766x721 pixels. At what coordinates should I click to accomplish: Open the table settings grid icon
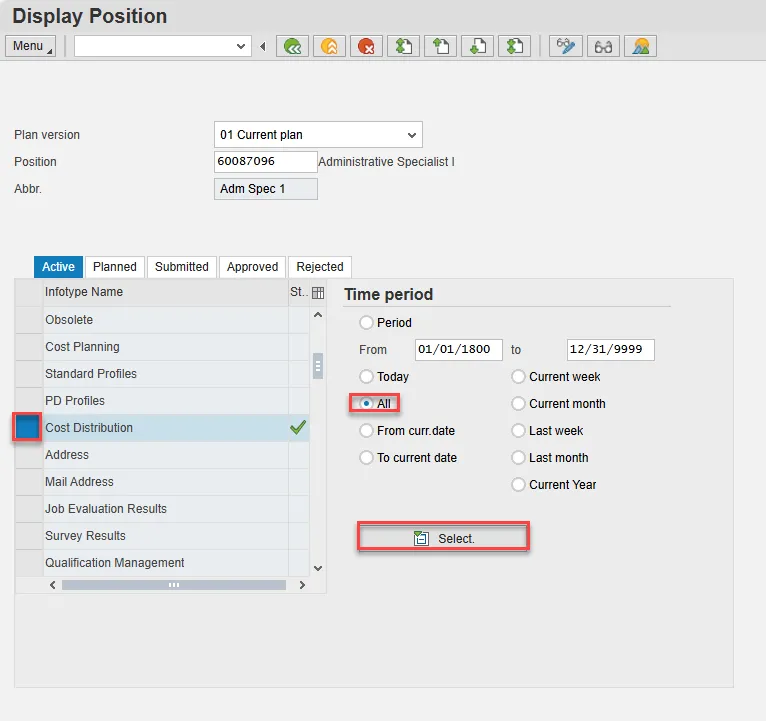318,293
